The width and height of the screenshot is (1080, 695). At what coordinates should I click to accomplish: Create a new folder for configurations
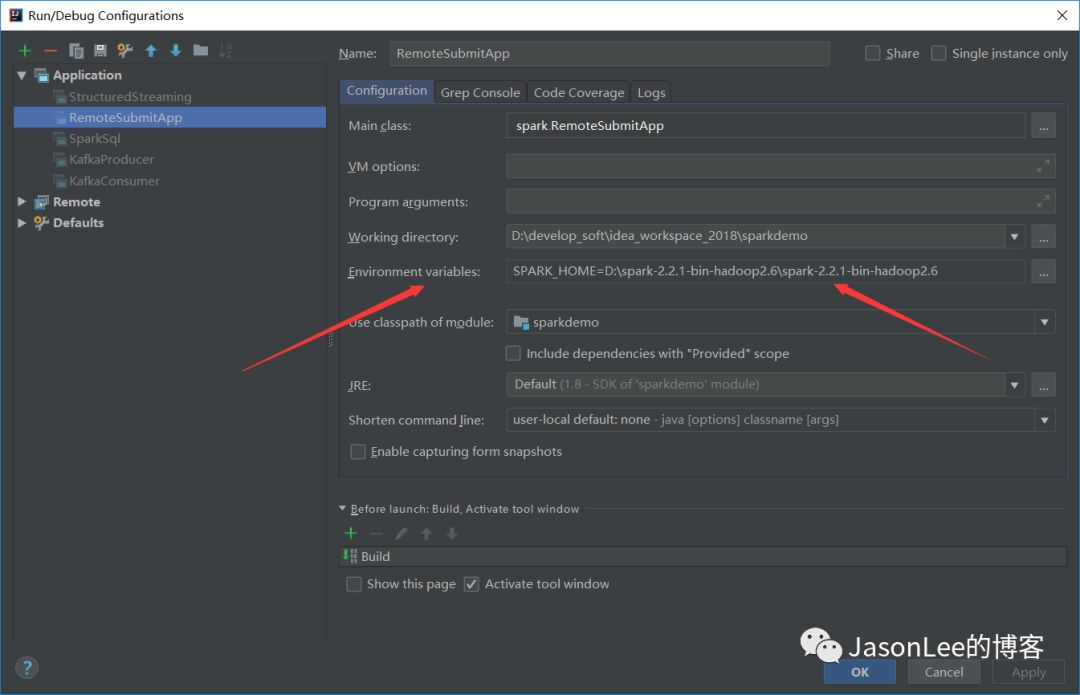(x=200, y=50)
